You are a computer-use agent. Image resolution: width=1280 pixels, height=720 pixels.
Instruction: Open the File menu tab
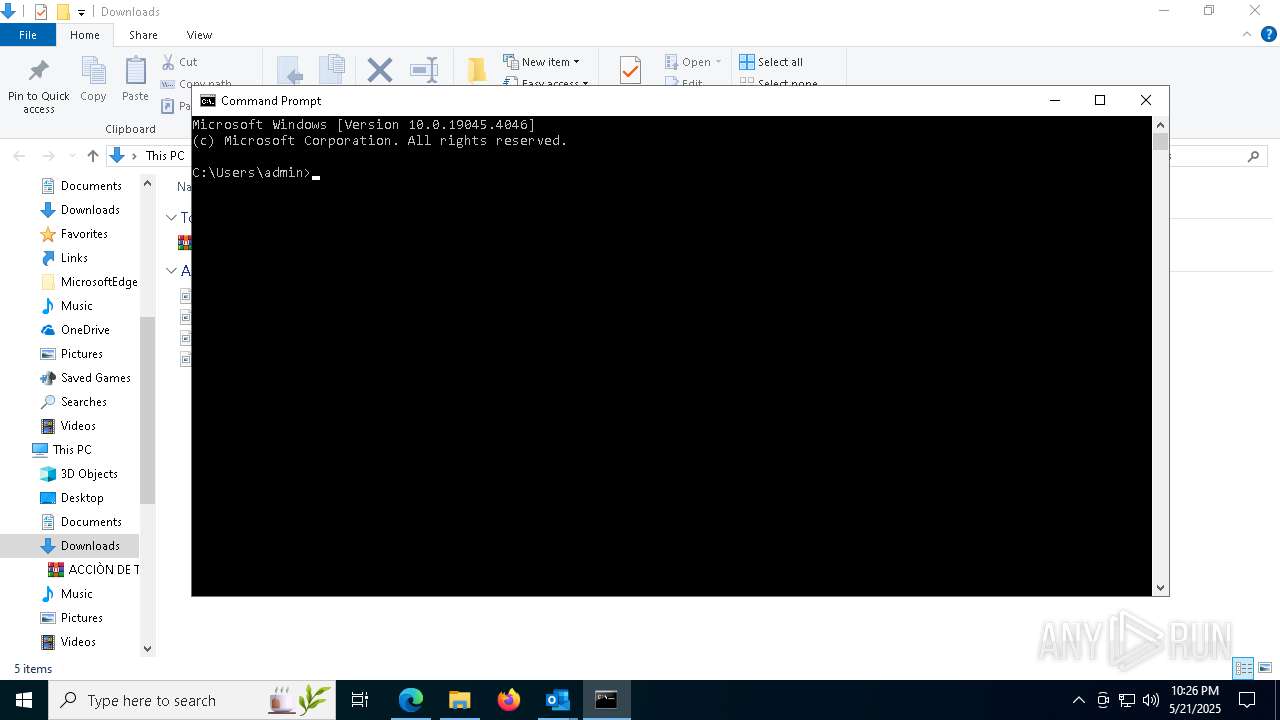pyautogui.click(x=28, y=35)
